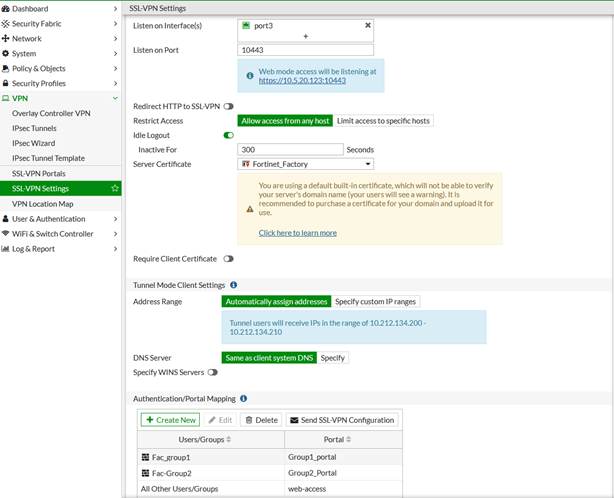614x498 pixels.
Task: Click the Create New button
Action: tap(170, 420)
